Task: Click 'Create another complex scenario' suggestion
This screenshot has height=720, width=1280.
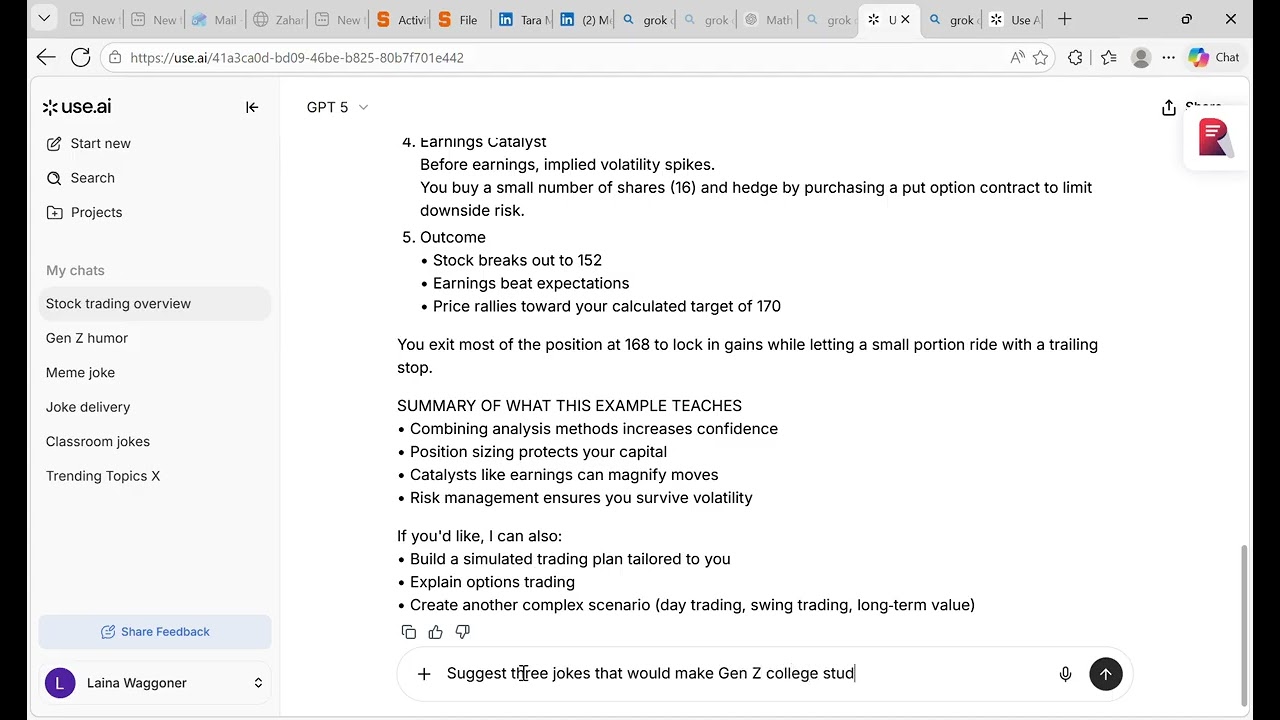Action: pos(692,605)
